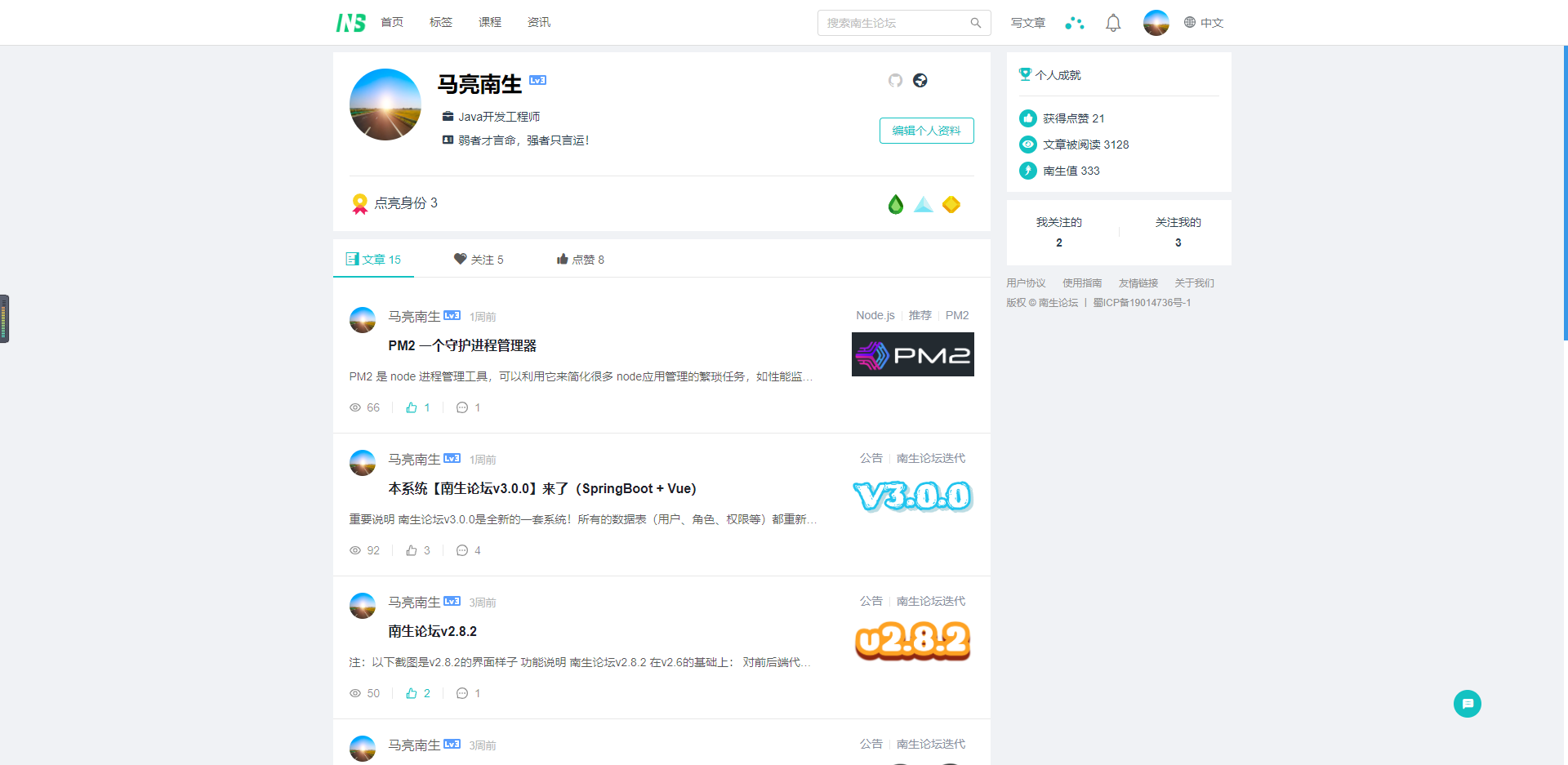Click the PM2 article thumbnail image
The width and height of the screenshot is (1568, 765).
[x=912, y=354]
